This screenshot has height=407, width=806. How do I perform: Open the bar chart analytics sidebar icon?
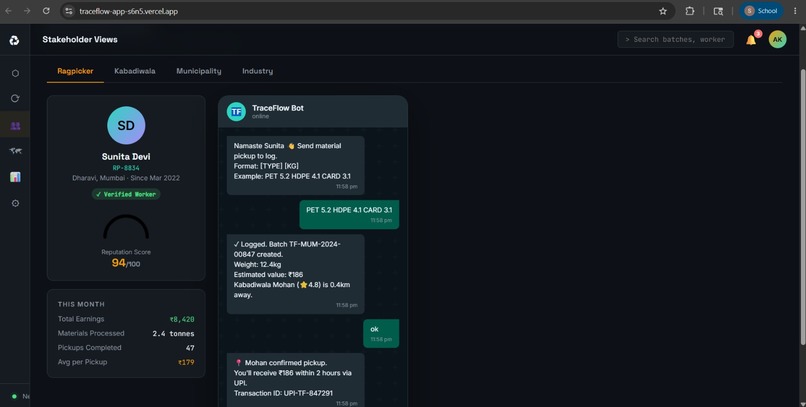[15, 177]
